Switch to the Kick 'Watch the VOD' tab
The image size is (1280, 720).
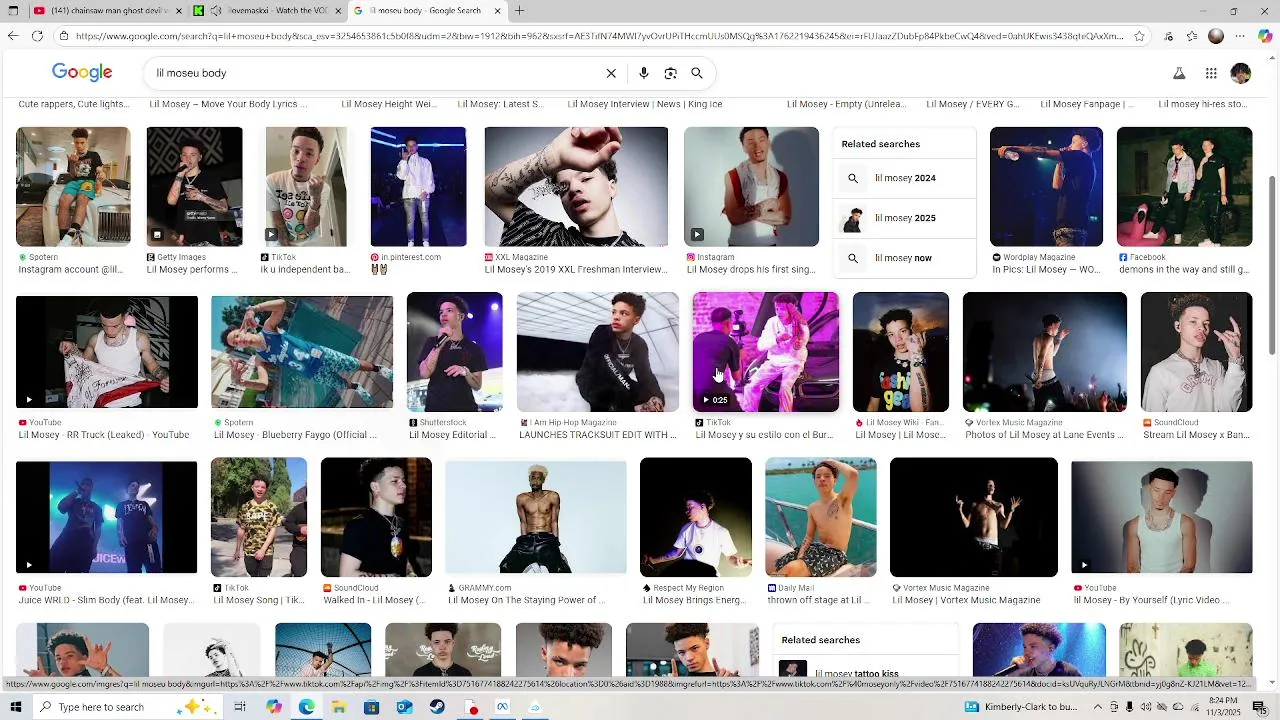(268, 11)
